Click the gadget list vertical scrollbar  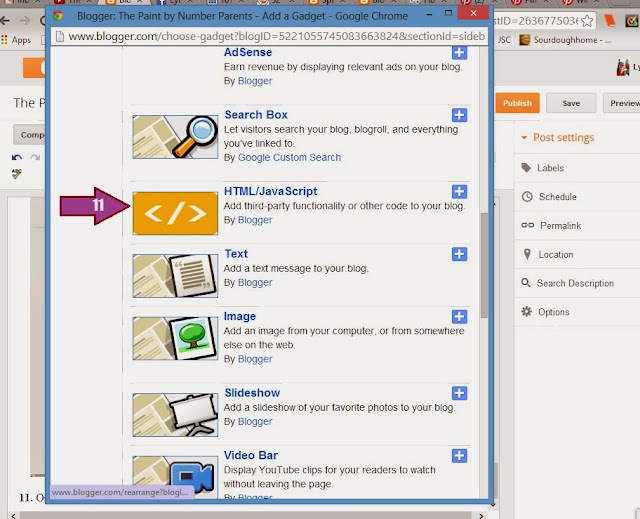(484, 265)
